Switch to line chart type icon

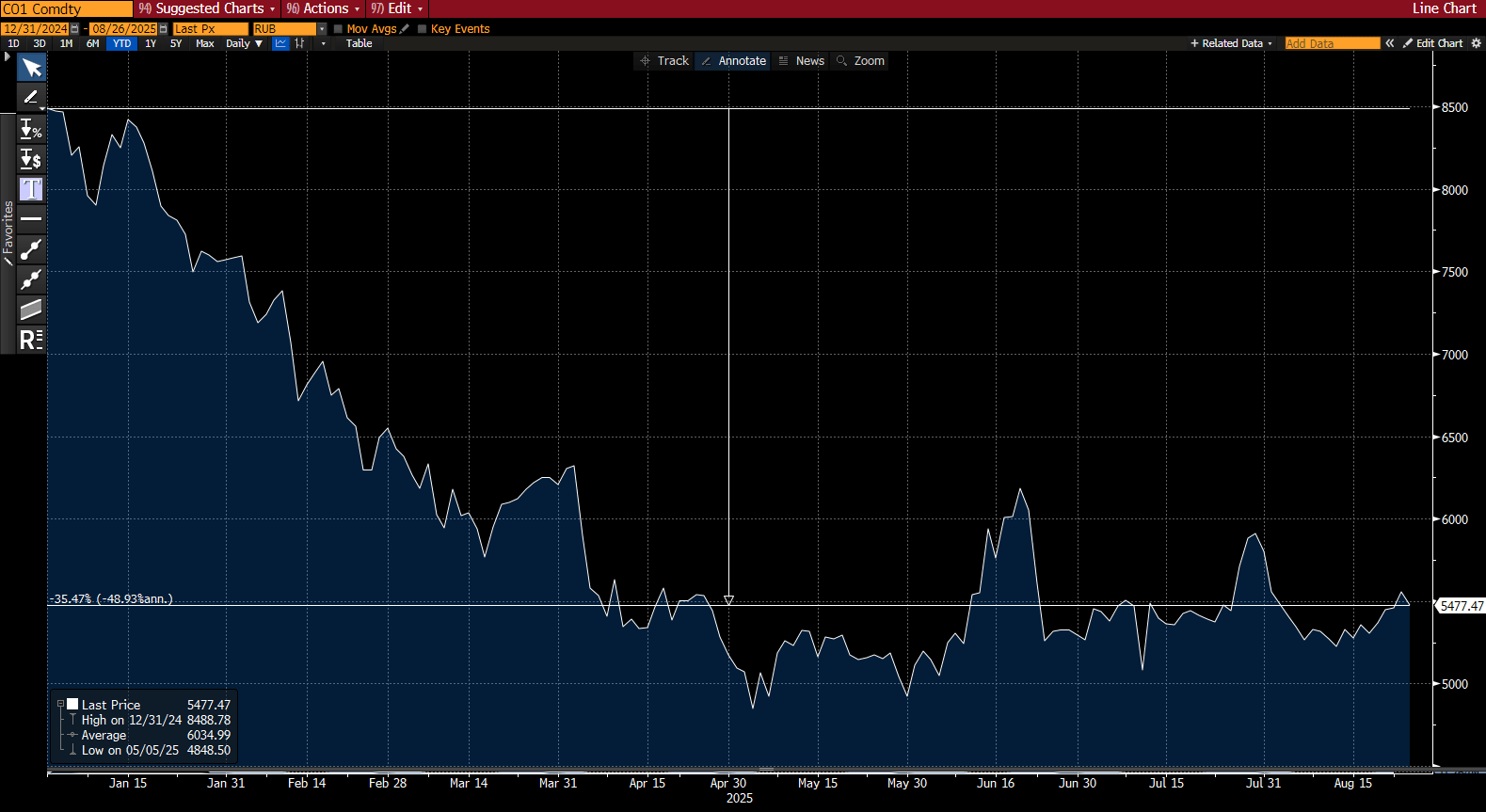(x=280, y=43)
